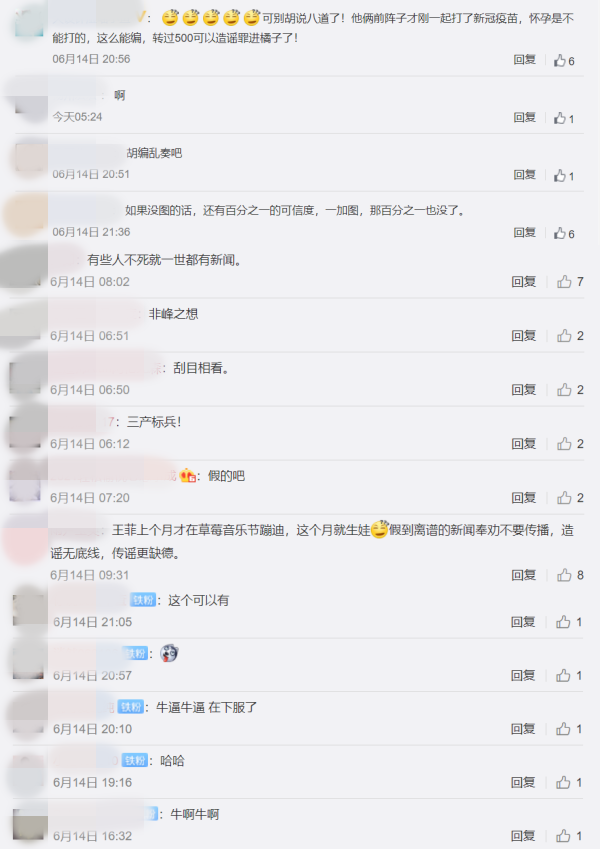This screenshot has height=849, width=600.
Task: Reply to the comment '牛啊牛啊'
Action: (x=523, y=836)
